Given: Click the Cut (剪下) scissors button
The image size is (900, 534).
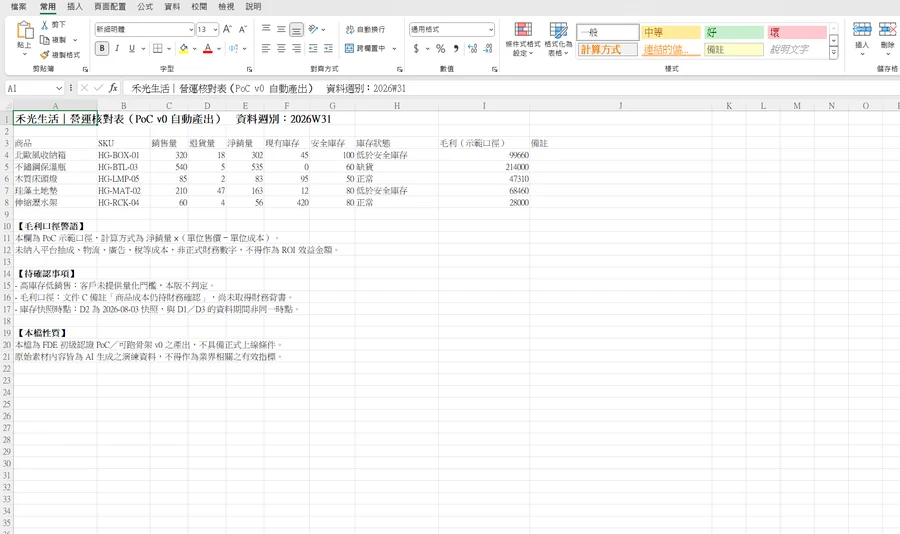Looking at the screenshot, I should pos(53,25).
